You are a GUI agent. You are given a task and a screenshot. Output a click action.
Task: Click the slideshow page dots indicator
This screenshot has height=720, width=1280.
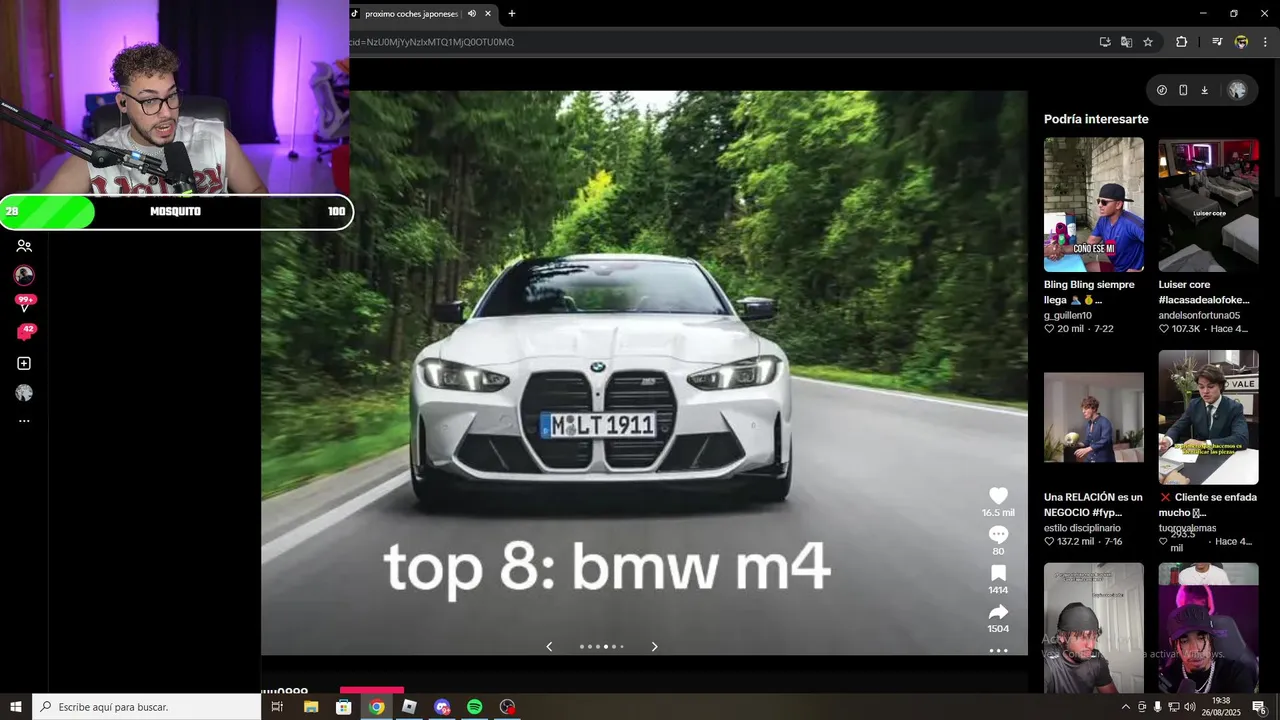[x=602, y=647]
